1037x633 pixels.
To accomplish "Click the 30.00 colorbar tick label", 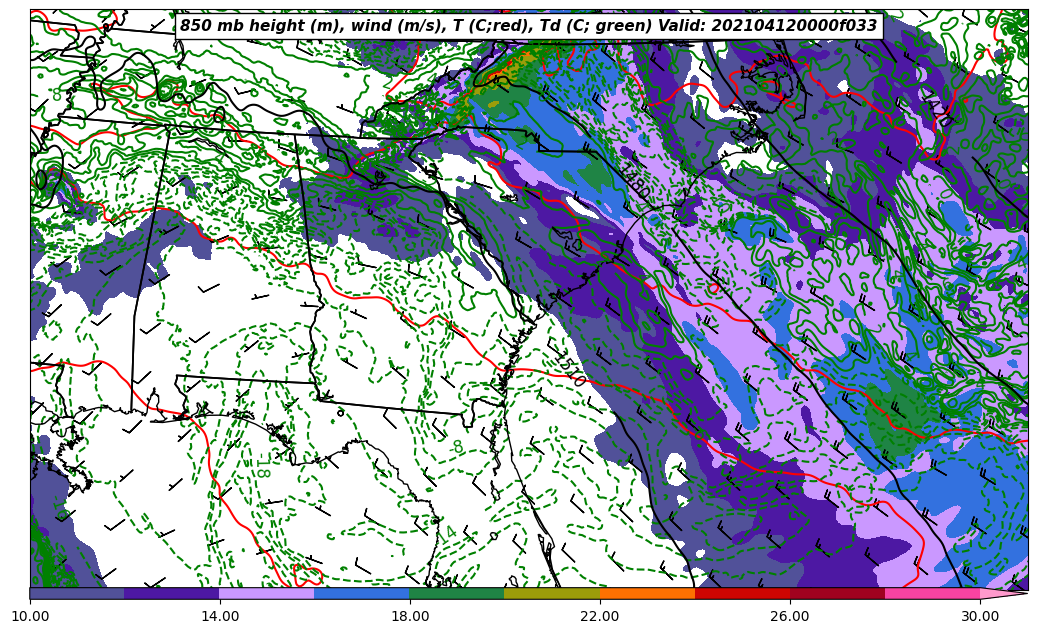I will pos(980,616).
